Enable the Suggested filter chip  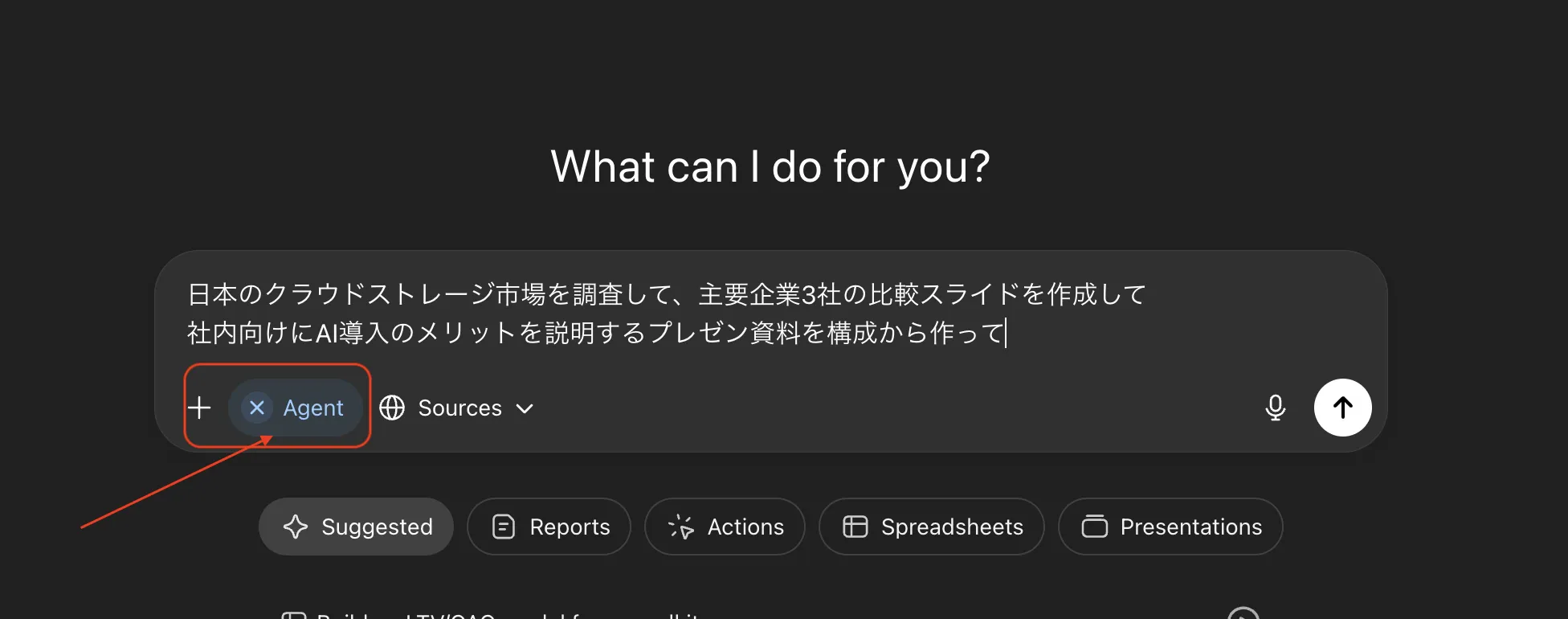pos(355,527)
